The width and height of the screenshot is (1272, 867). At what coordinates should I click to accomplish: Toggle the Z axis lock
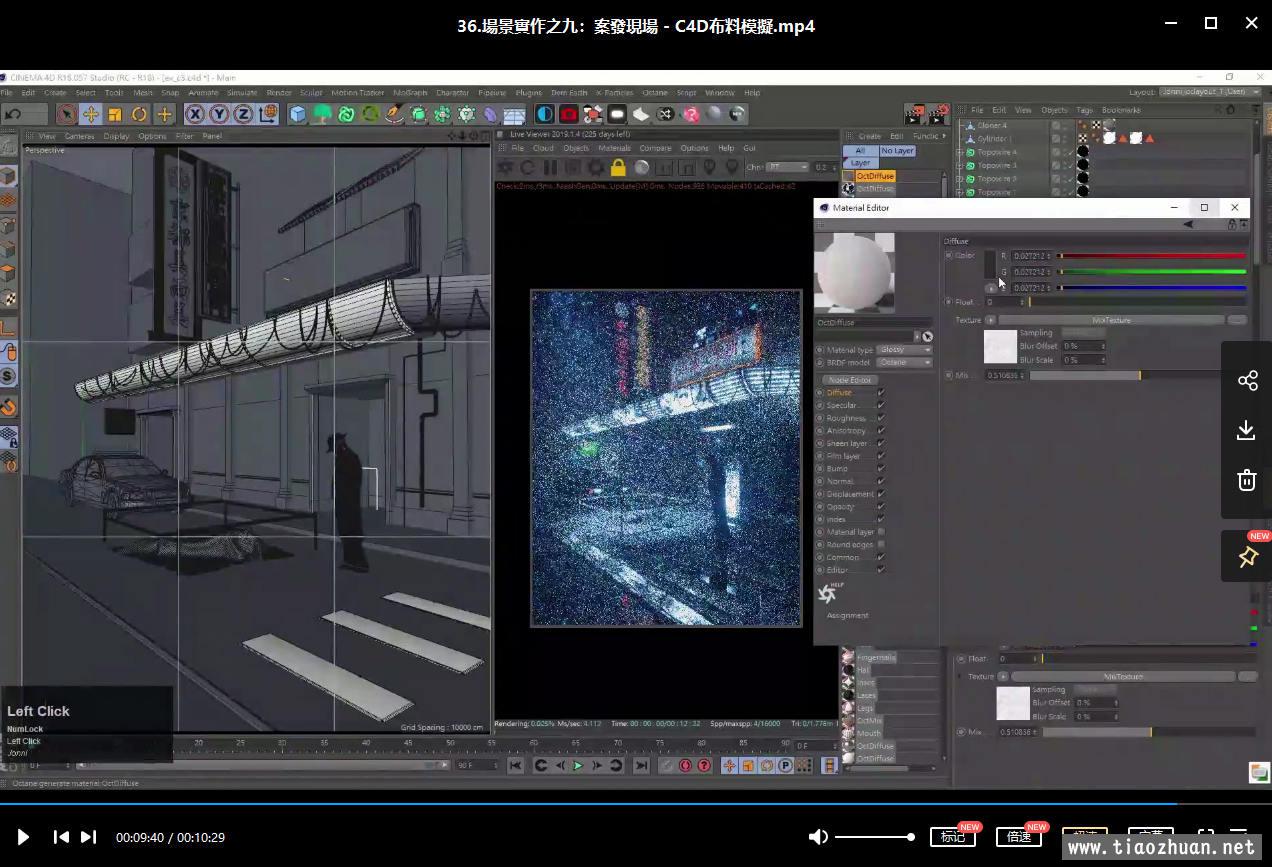(x=243, y=114)
